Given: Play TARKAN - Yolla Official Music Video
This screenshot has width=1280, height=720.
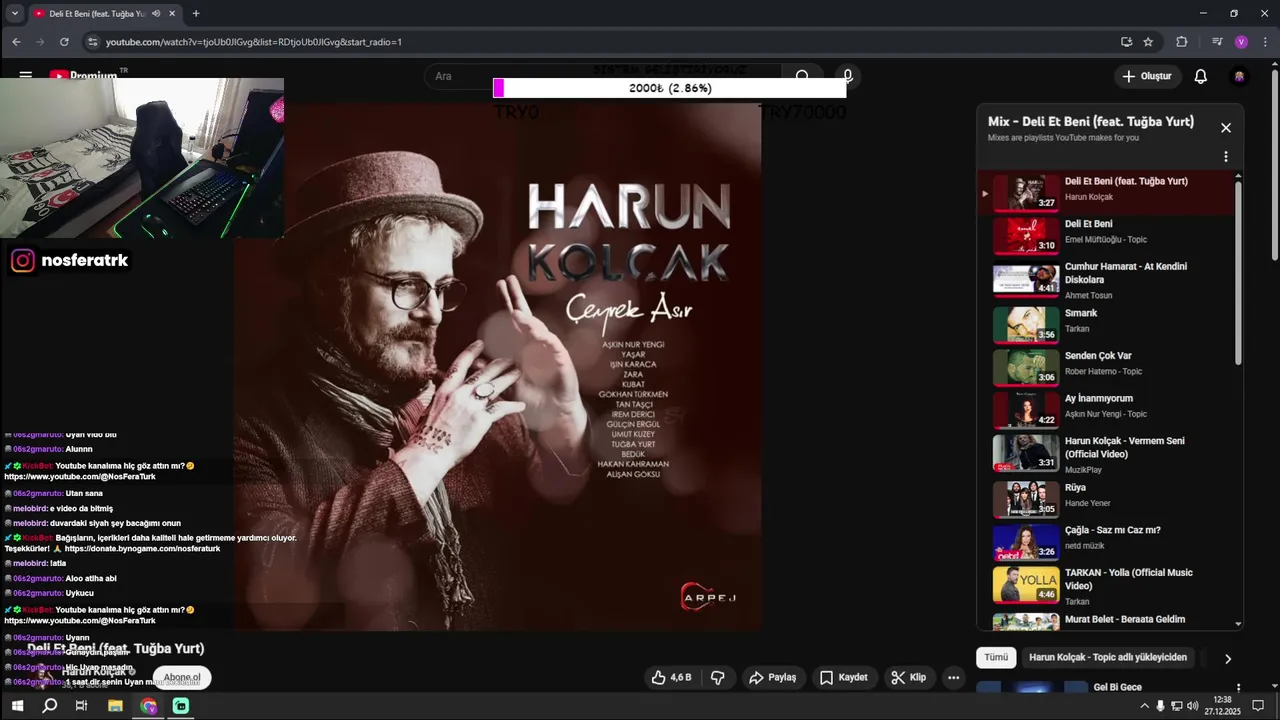Looking at the screenshot, I should coord(1107,586).
